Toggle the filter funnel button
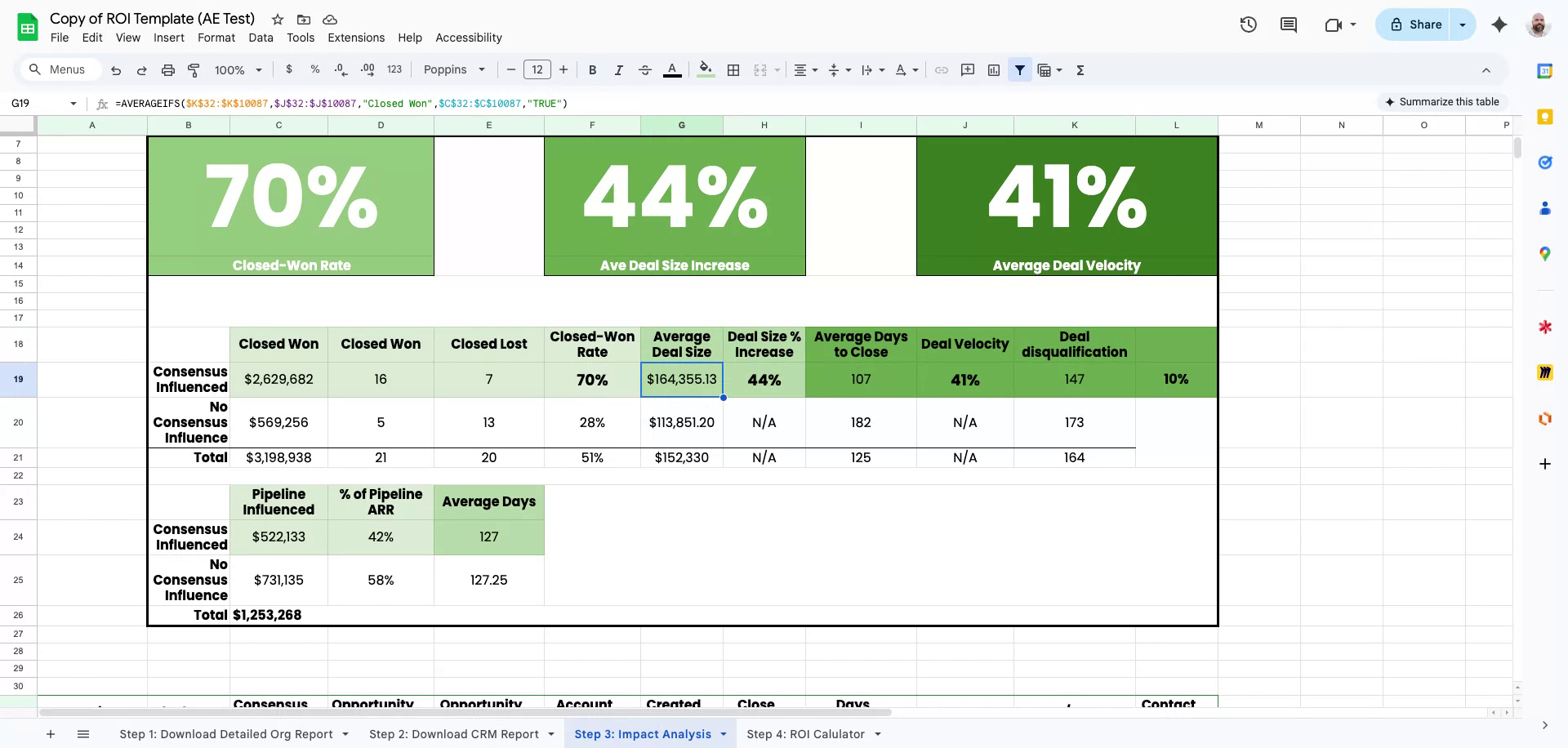This screenshot has width=1568, height=748. coord(1020,70)
